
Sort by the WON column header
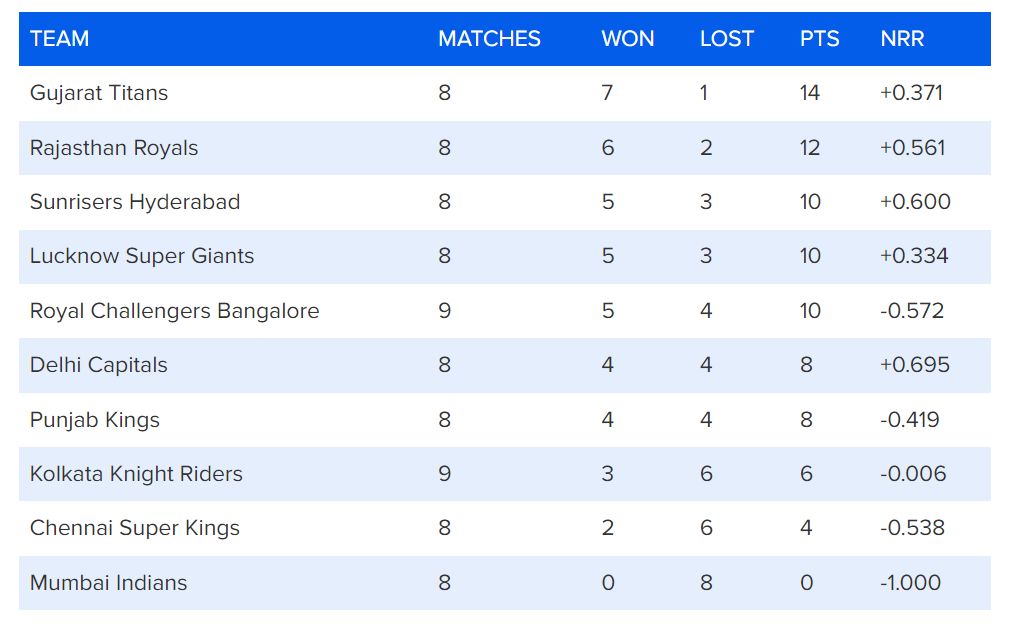(627, 39)
